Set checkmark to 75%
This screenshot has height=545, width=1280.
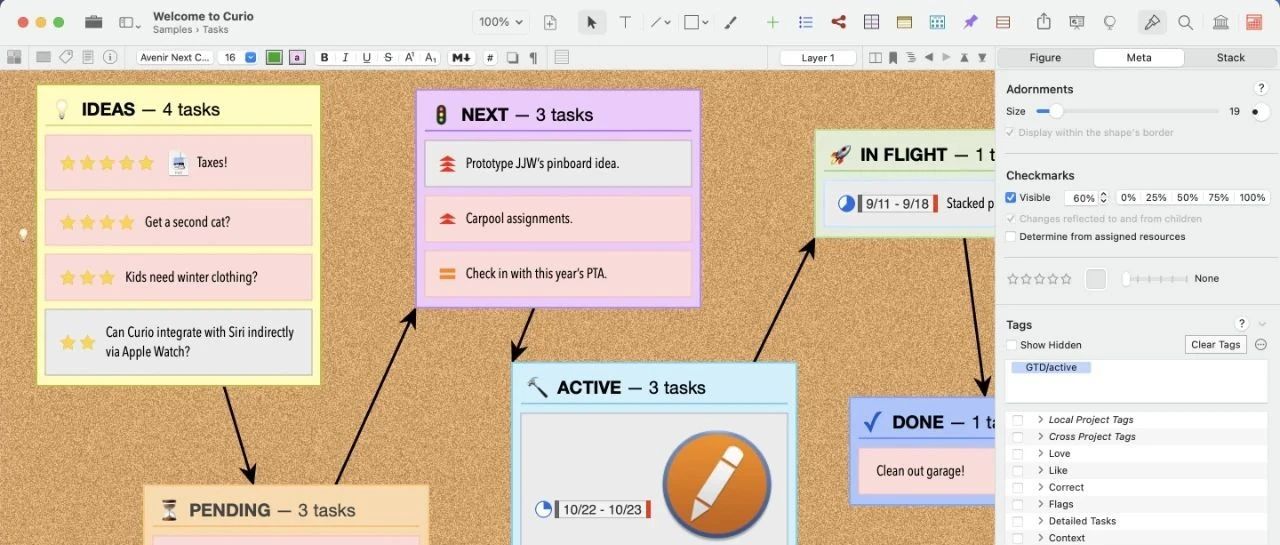tap(1218, 198)
